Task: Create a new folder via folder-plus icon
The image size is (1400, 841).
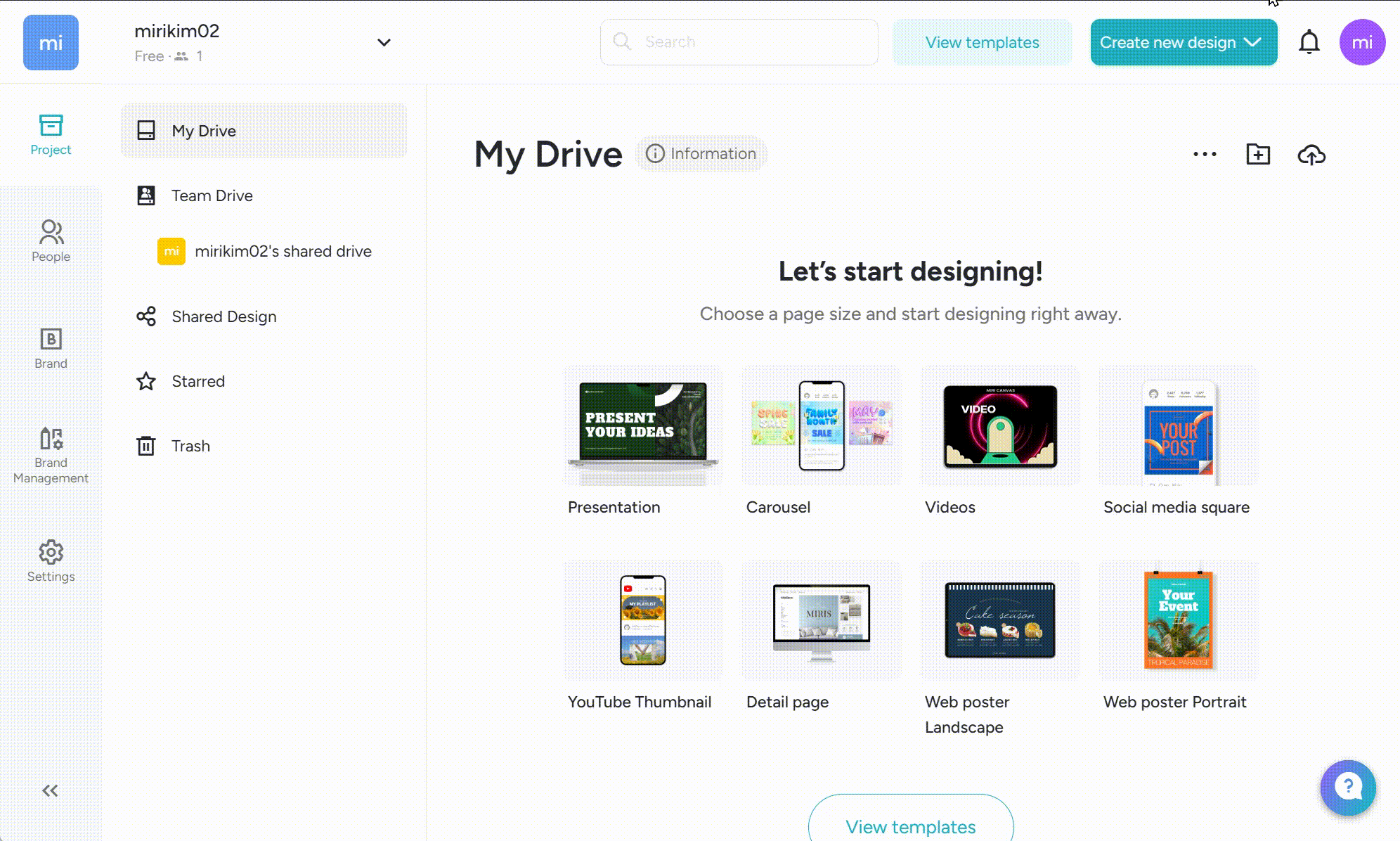Action: 1257,155
